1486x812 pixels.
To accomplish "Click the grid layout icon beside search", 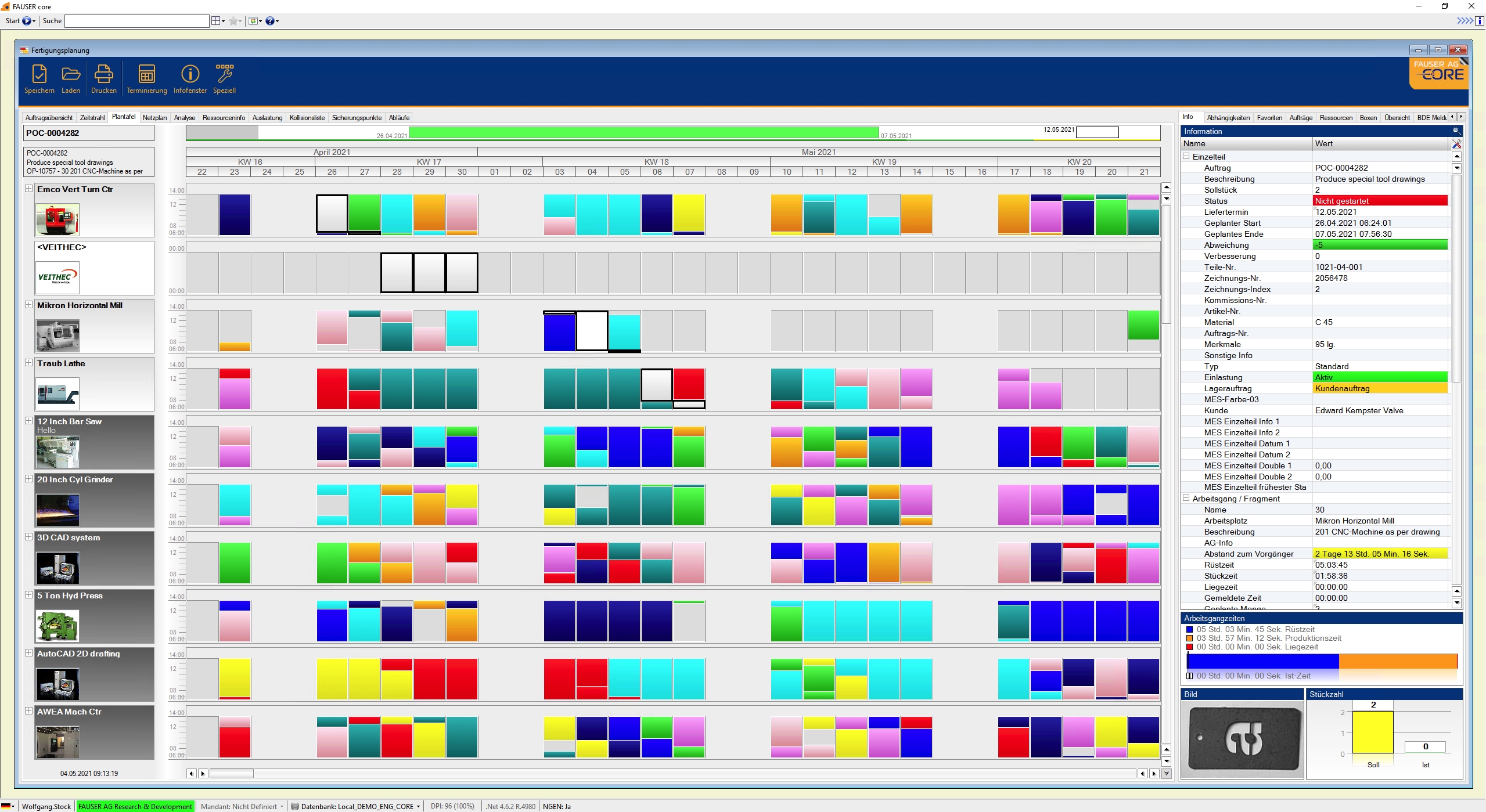I will pos(216,21).
